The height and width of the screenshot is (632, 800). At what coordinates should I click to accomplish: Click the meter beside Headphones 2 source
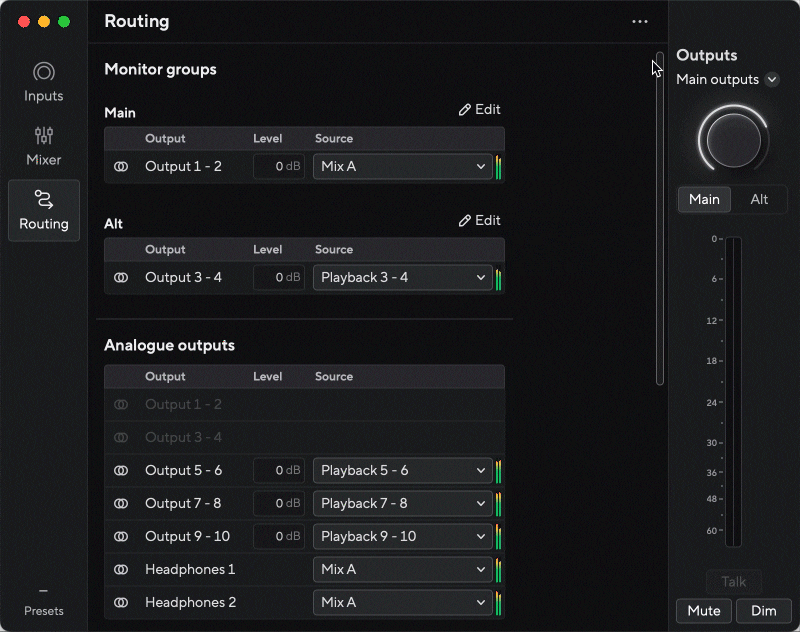tap(498, 603)
